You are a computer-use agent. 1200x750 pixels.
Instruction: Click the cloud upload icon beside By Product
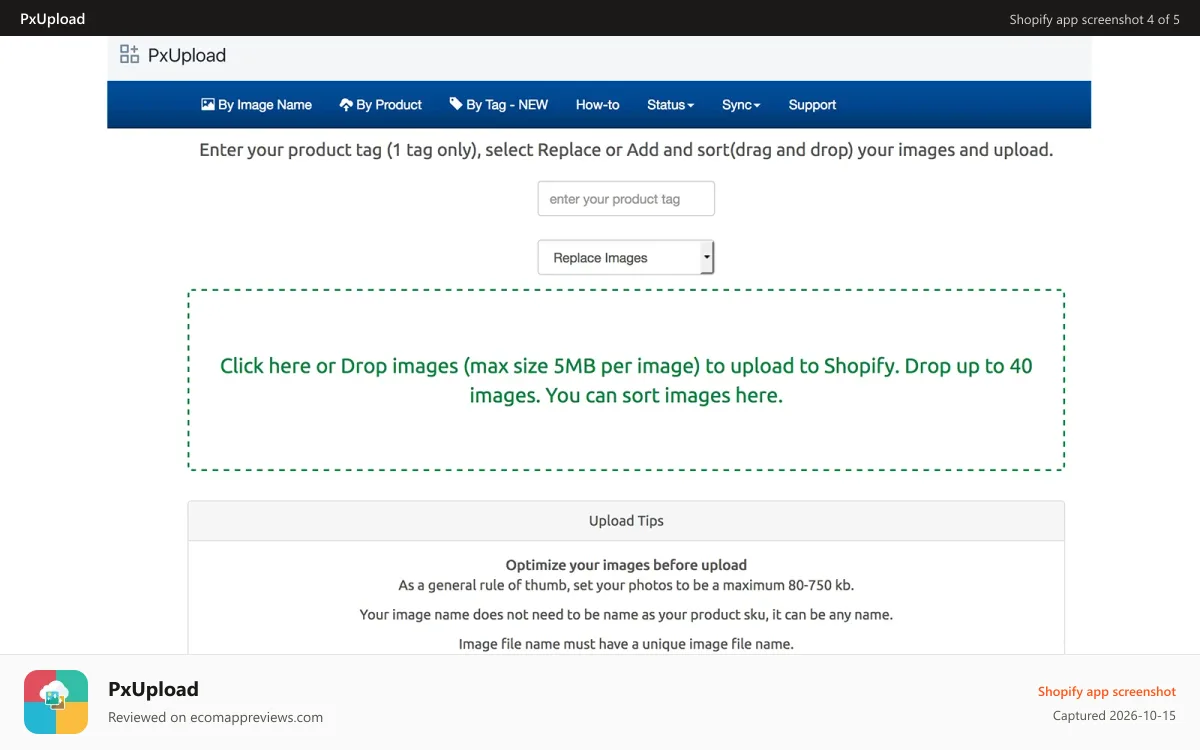346,104
